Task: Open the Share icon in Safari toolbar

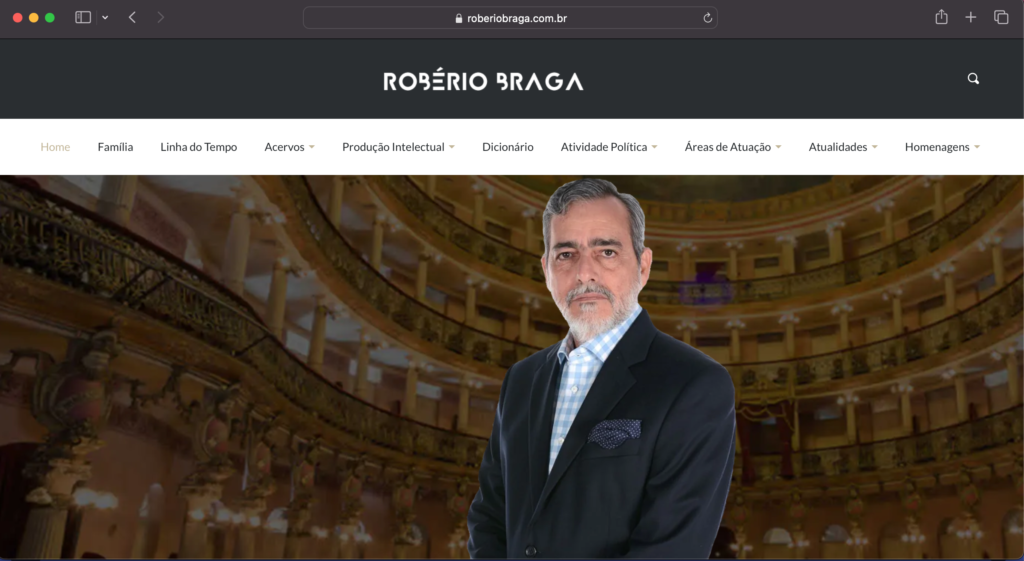Action: point(941,17)
